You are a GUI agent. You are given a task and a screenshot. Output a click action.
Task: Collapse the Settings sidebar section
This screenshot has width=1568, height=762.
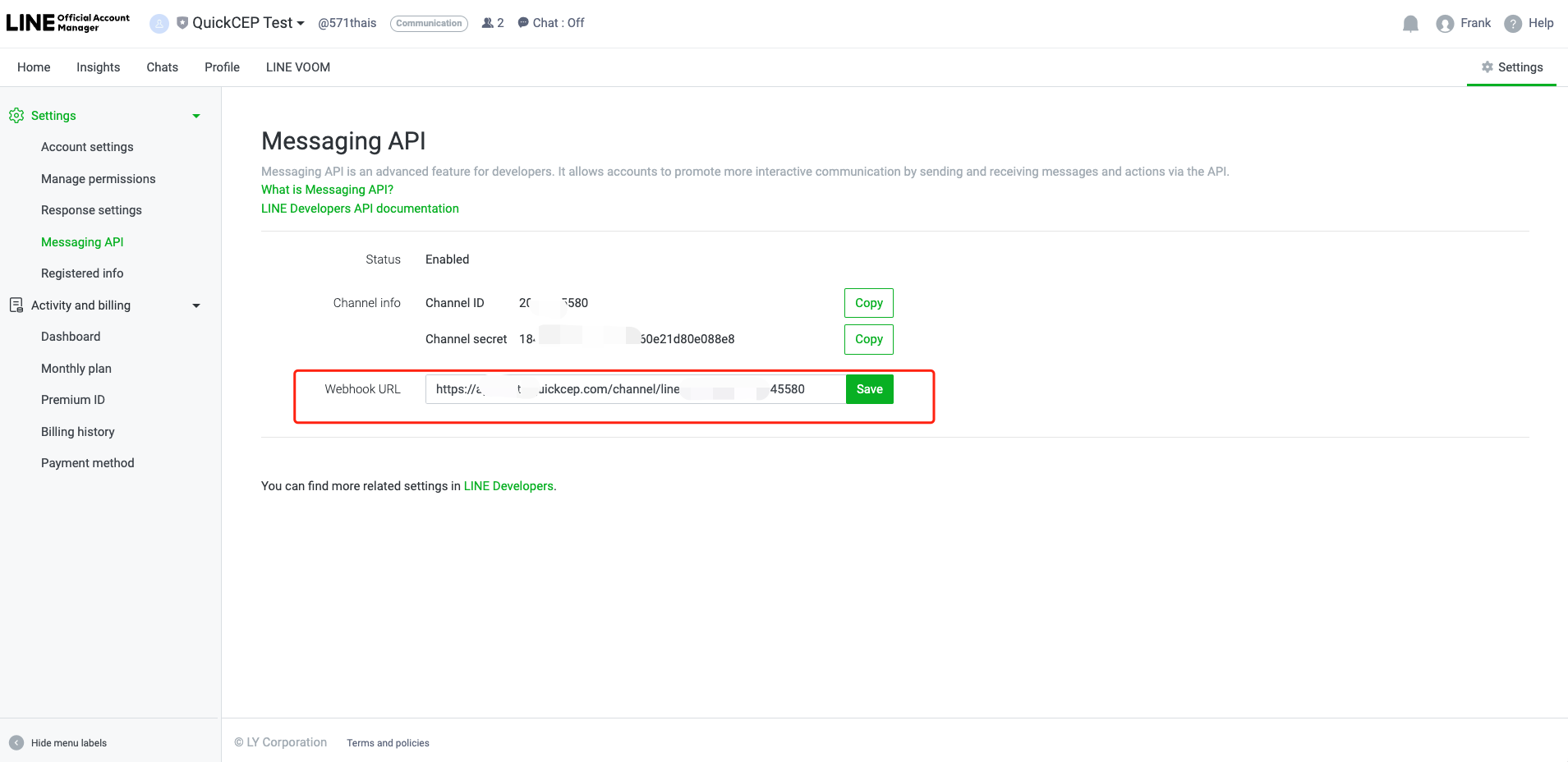(196, 116)
